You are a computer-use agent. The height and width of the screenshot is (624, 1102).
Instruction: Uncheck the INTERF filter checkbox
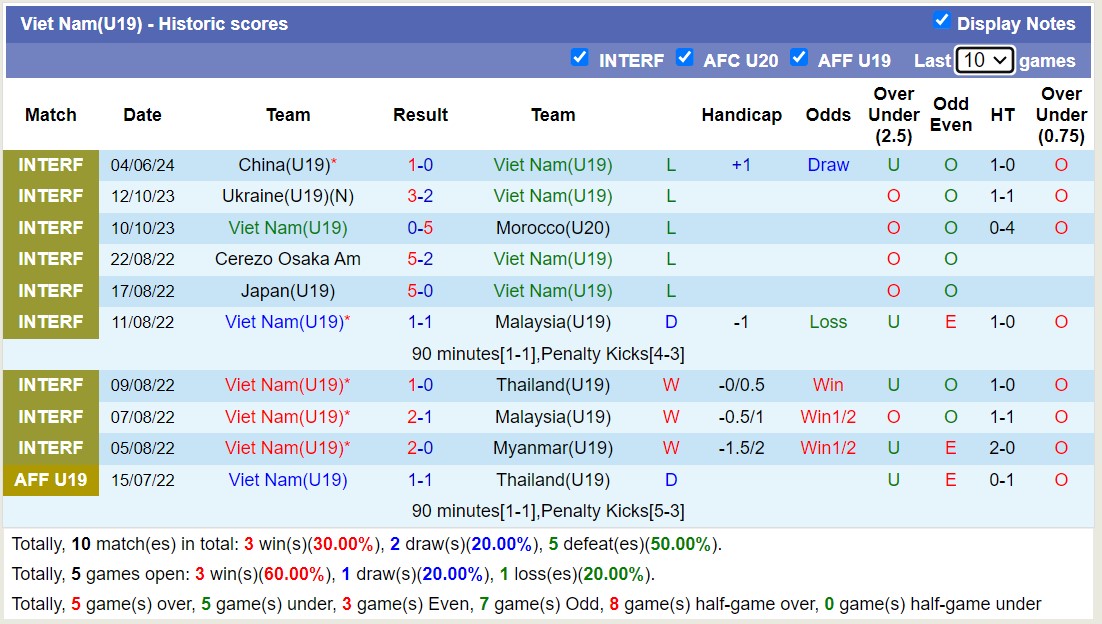pyautogui.click(x=579, y=58)
